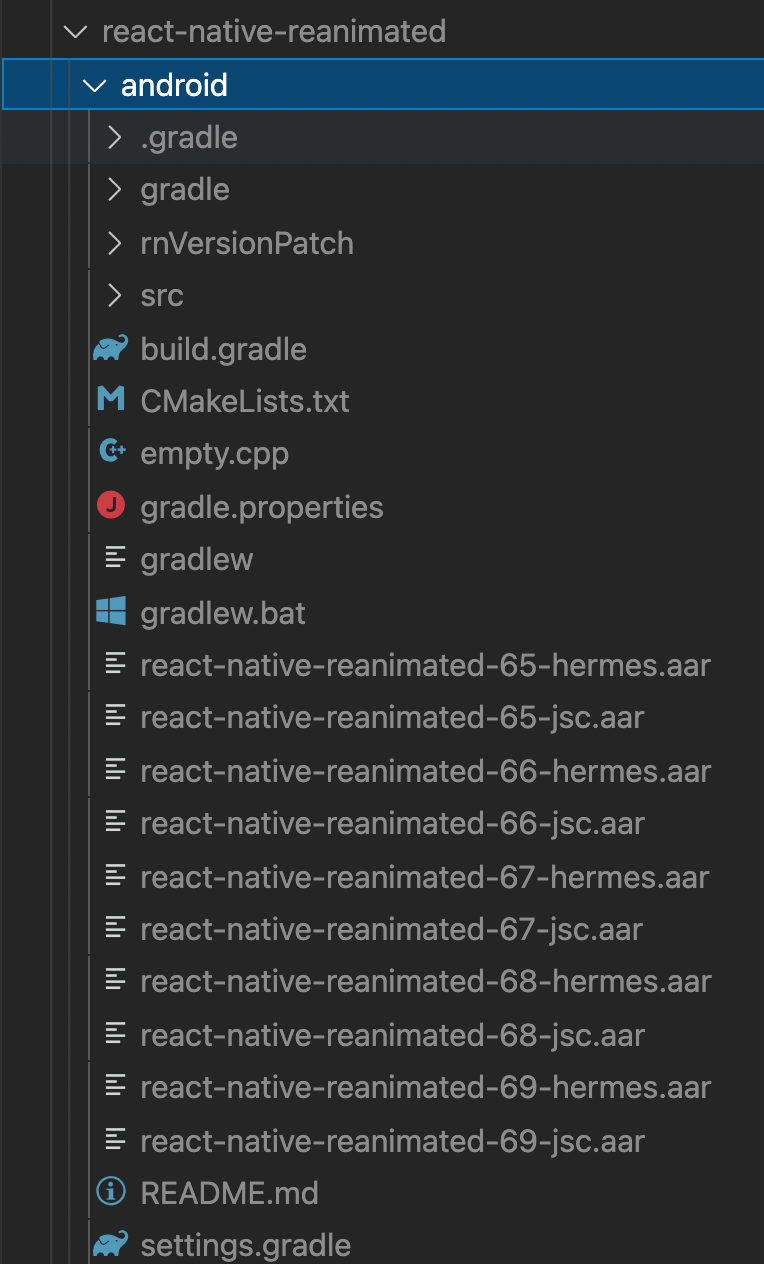Click the Windows icon beside gradlew.bat
Viewport: 764px width, 1264px height.
[x=113, y=612]
